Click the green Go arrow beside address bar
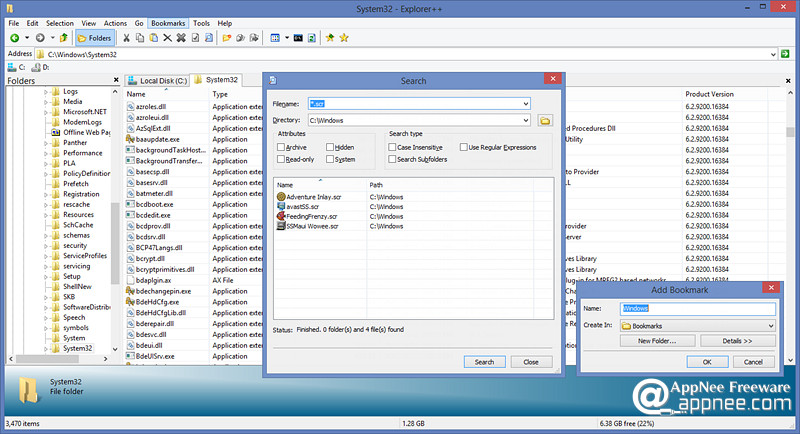Viewport: 800px width, 434px height. coord(785,54)
